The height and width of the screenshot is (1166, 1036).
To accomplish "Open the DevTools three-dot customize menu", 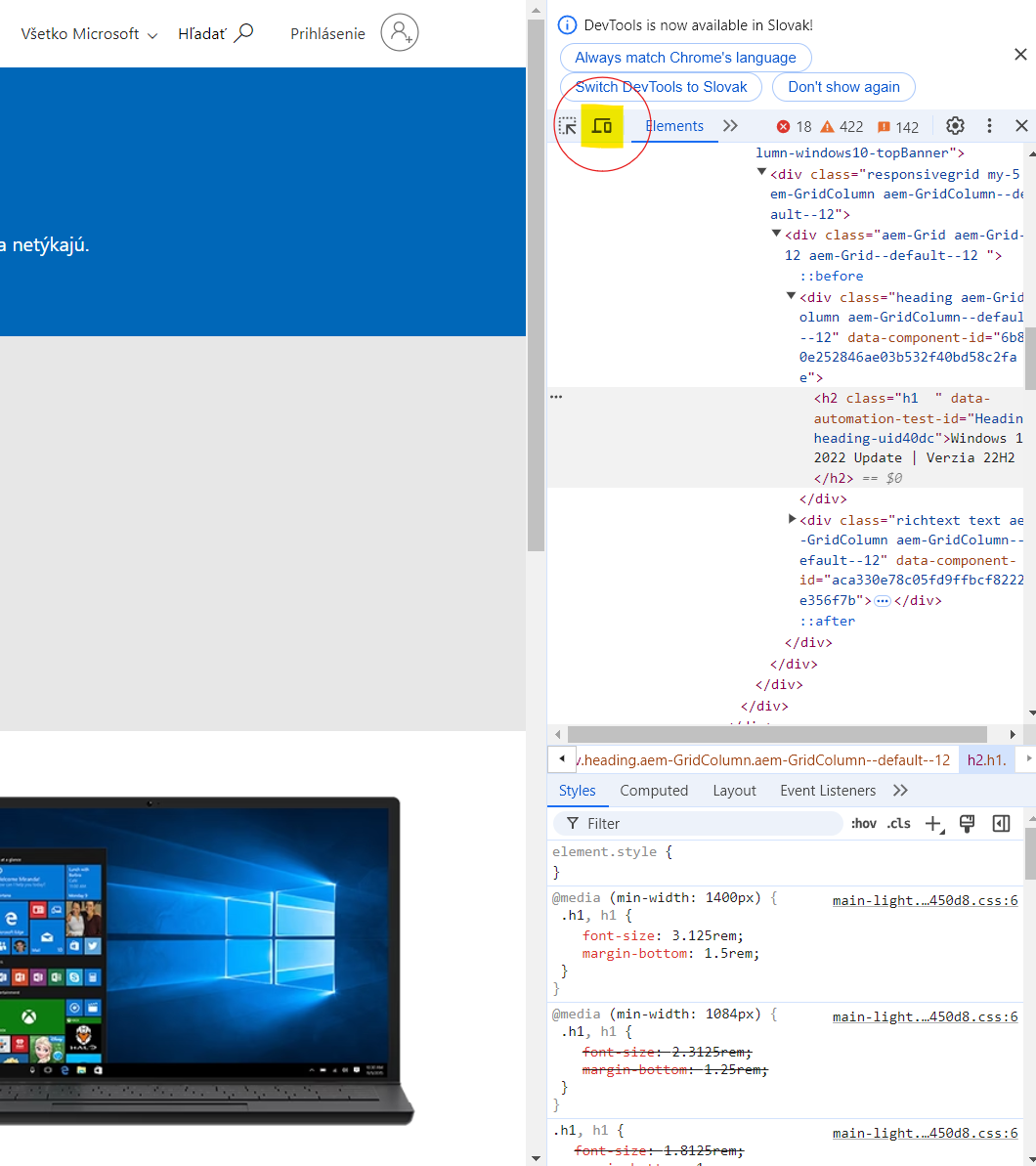I will pyautogui.click(x=989, y=126).
